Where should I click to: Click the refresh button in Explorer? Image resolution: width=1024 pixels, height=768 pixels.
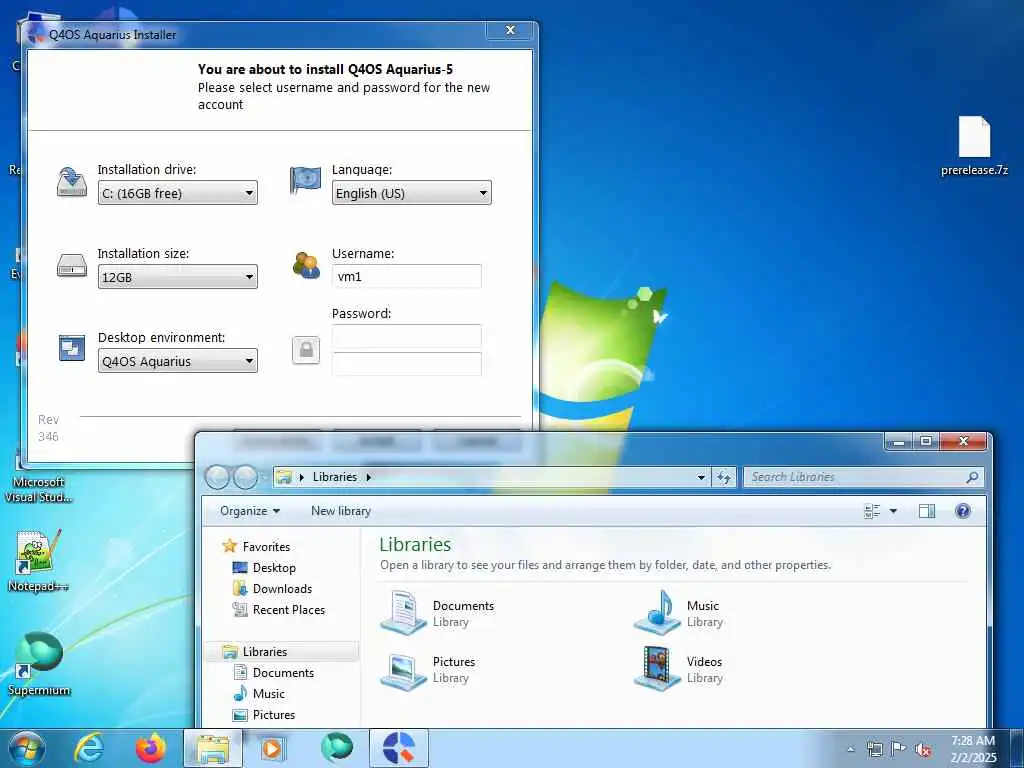(x=724, y=477)
